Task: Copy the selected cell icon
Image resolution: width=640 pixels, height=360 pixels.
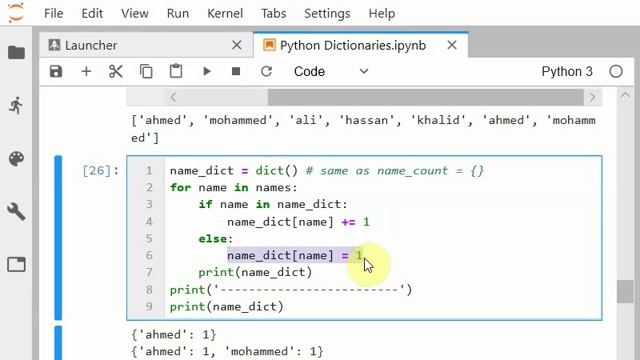Action: [146, 71]
